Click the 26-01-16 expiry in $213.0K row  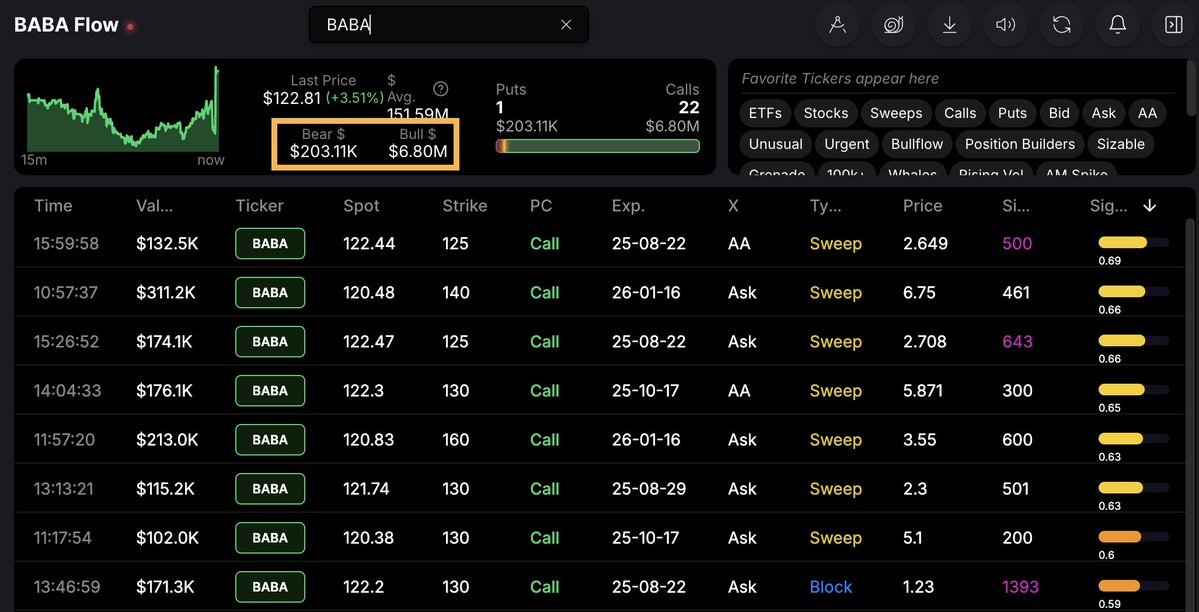pos(645,440)
